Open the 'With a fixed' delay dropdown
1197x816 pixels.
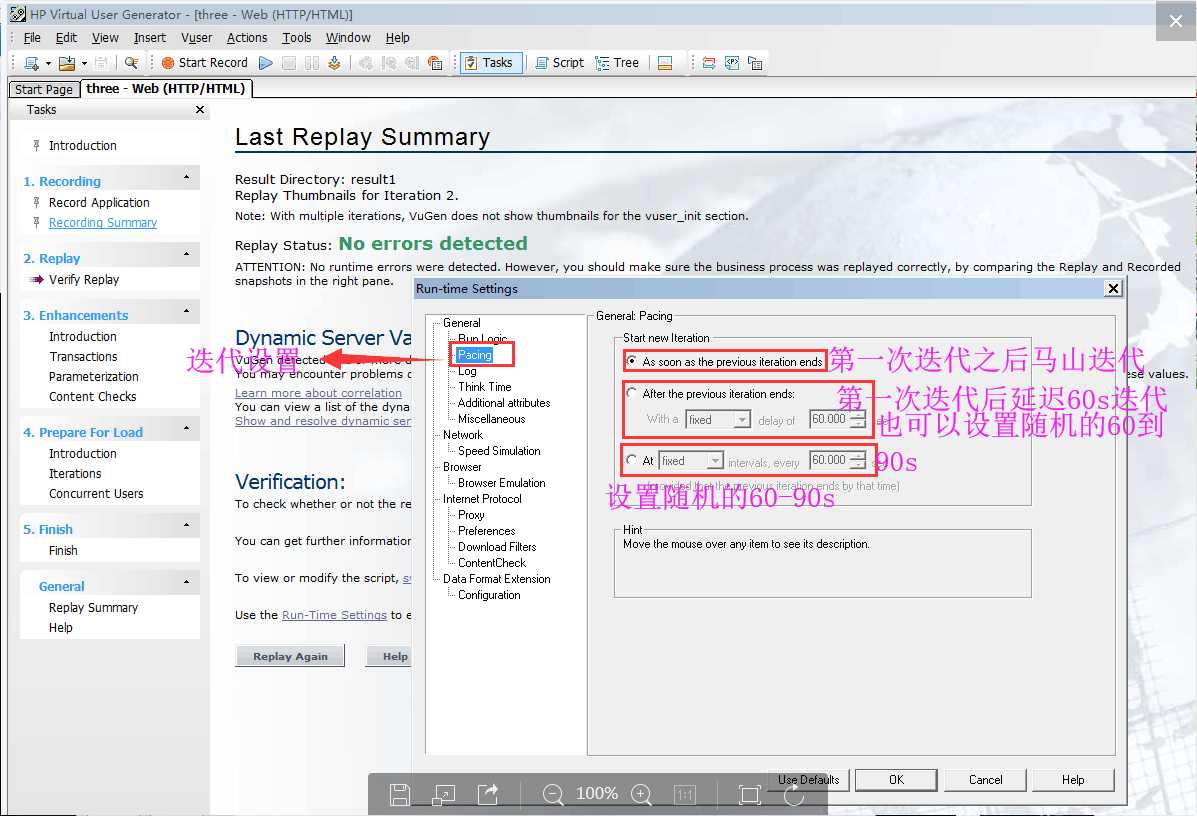pos(741,419)
